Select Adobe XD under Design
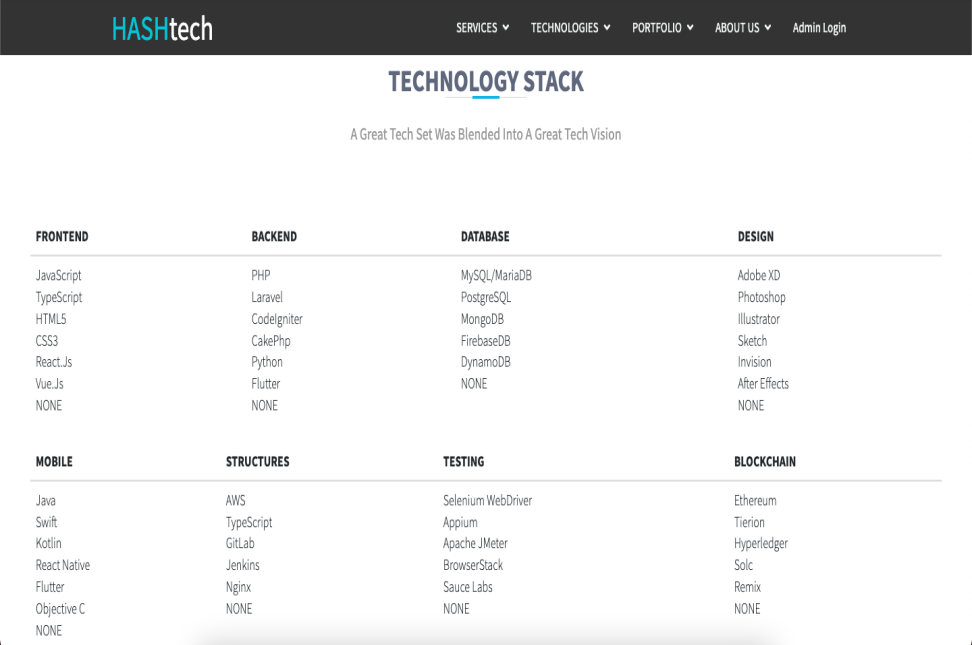972x645 pixels. [759, 276]
